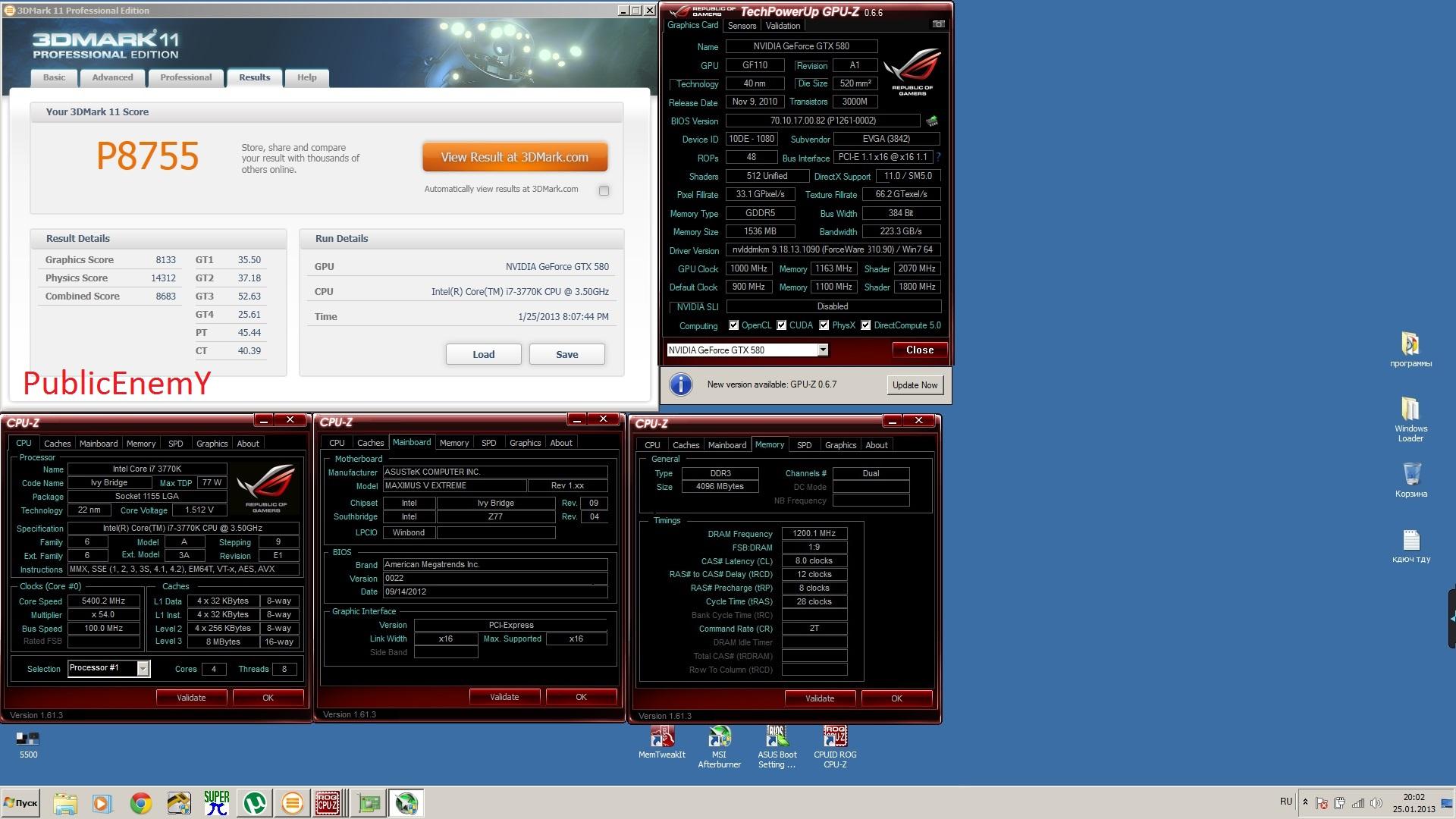Screen dimensions: 1456x819
Task: Click View Result at 3DMark.com button
Action: 515,157
